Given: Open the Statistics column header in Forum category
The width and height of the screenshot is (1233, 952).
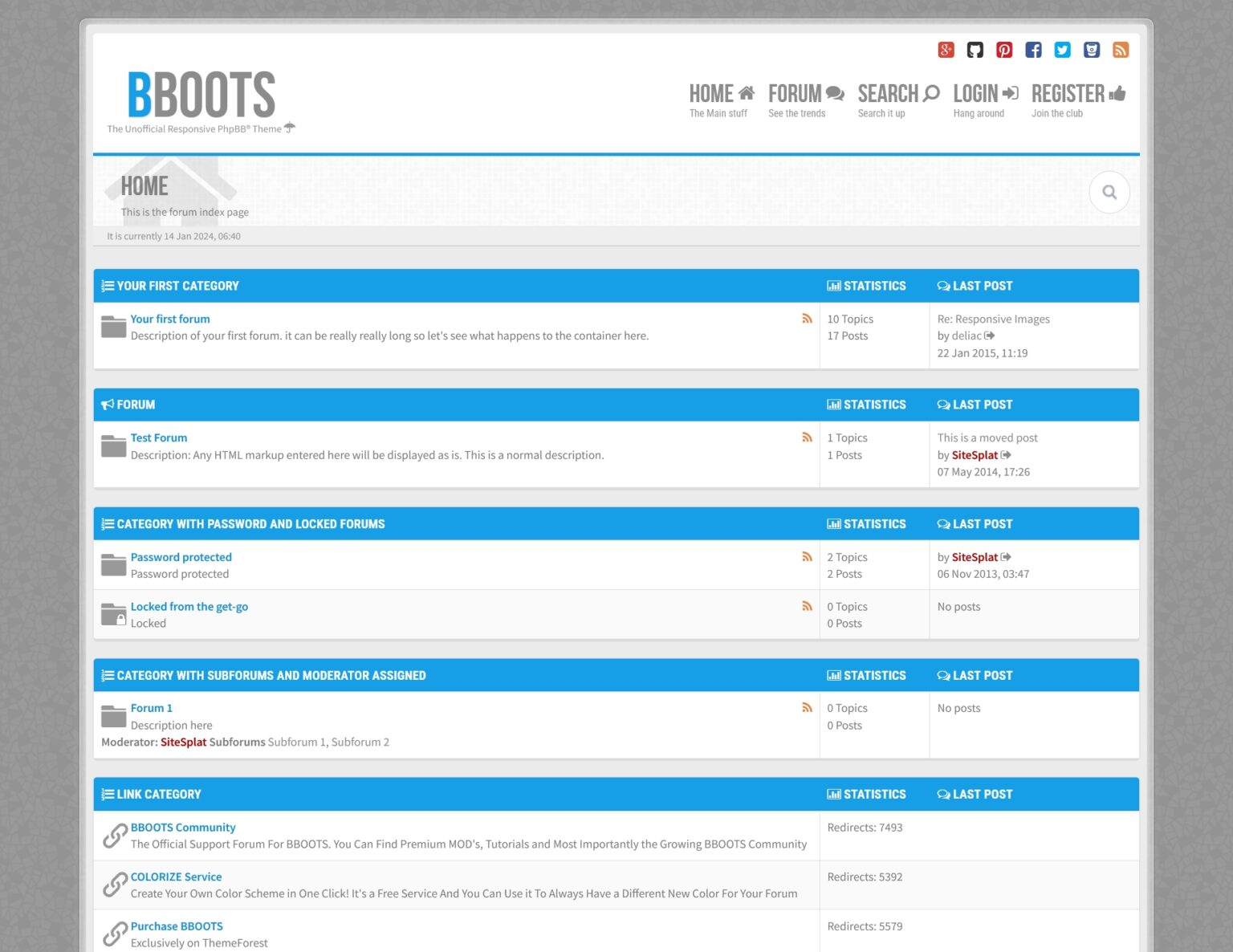Looking at the screenshot, I should 867,405.
